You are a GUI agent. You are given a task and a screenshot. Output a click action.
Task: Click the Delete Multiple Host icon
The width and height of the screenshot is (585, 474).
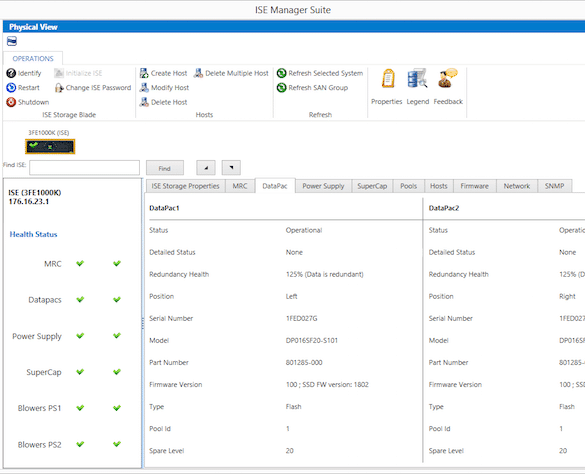(198, 73)
